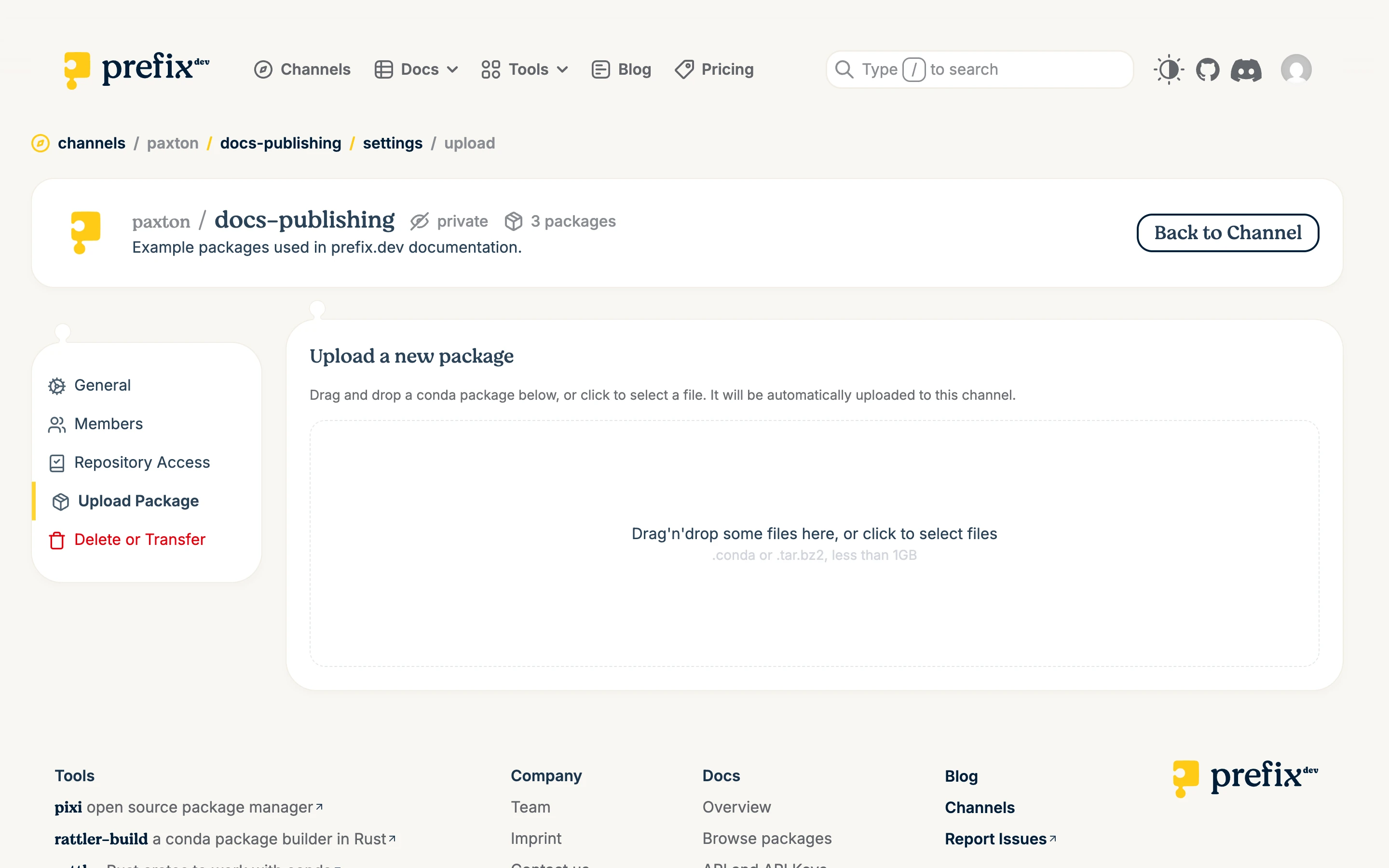Go to settings in breadcrumb
The image size is (1389, 868).
(393, 143)
